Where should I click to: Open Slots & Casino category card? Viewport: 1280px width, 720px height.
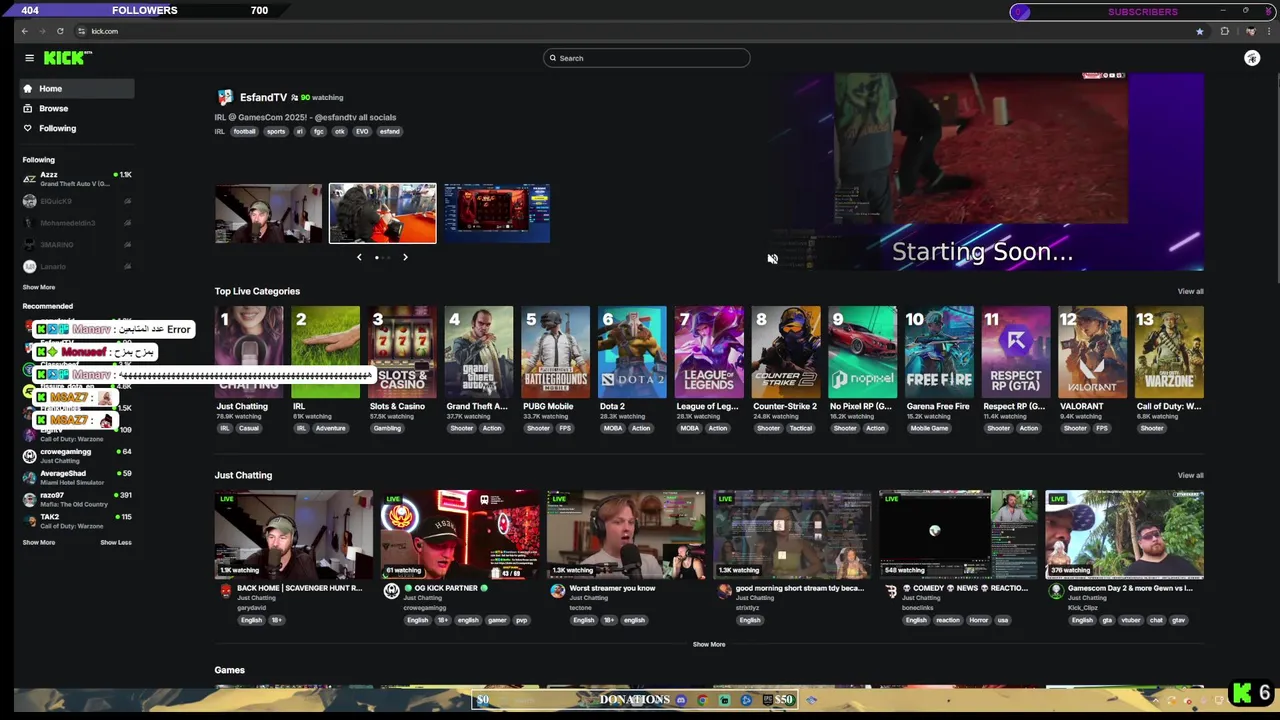(x=402, y=352)
